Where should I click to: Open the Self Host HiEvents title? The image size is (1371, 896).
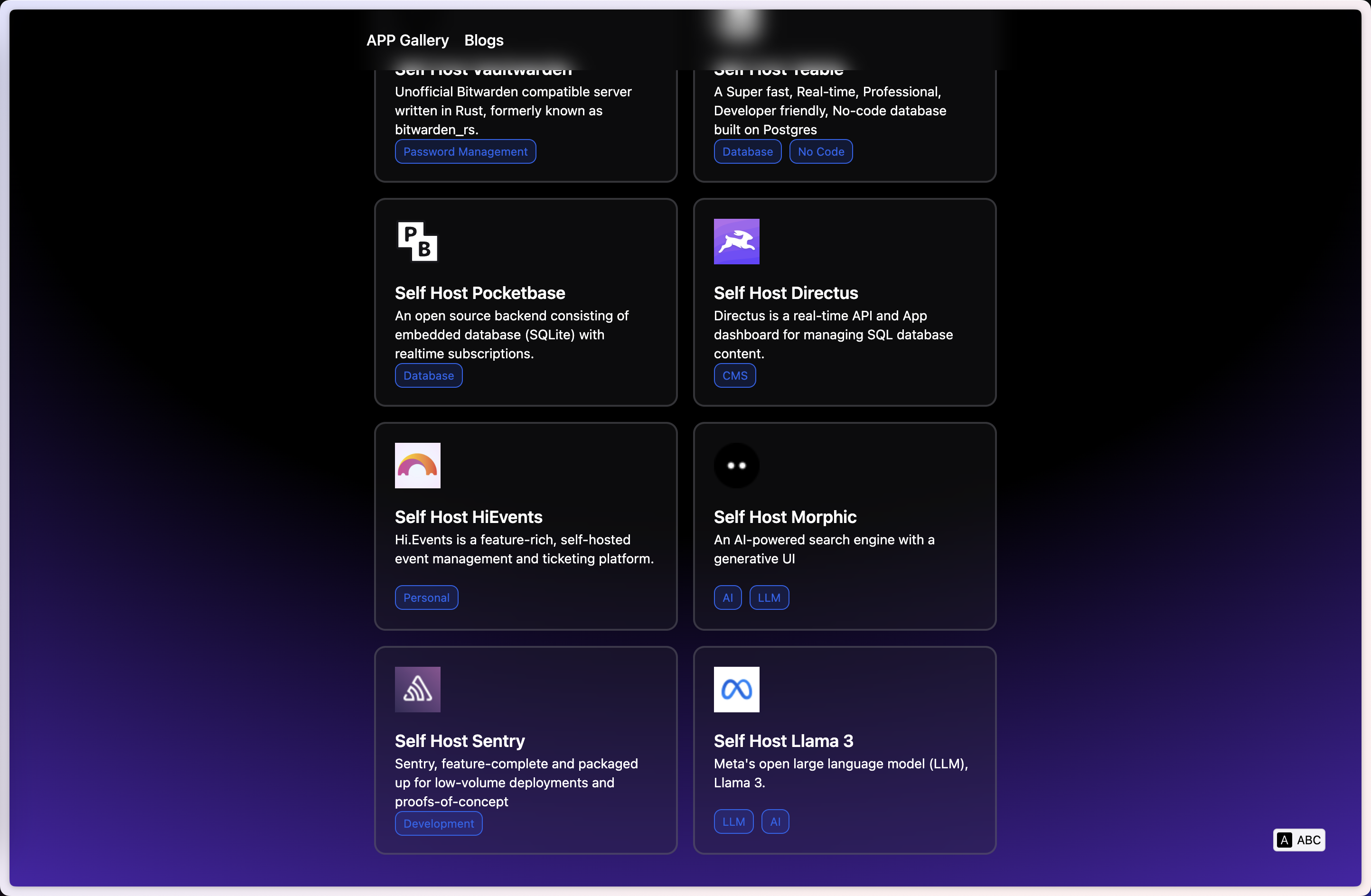[x=469, y=516]
